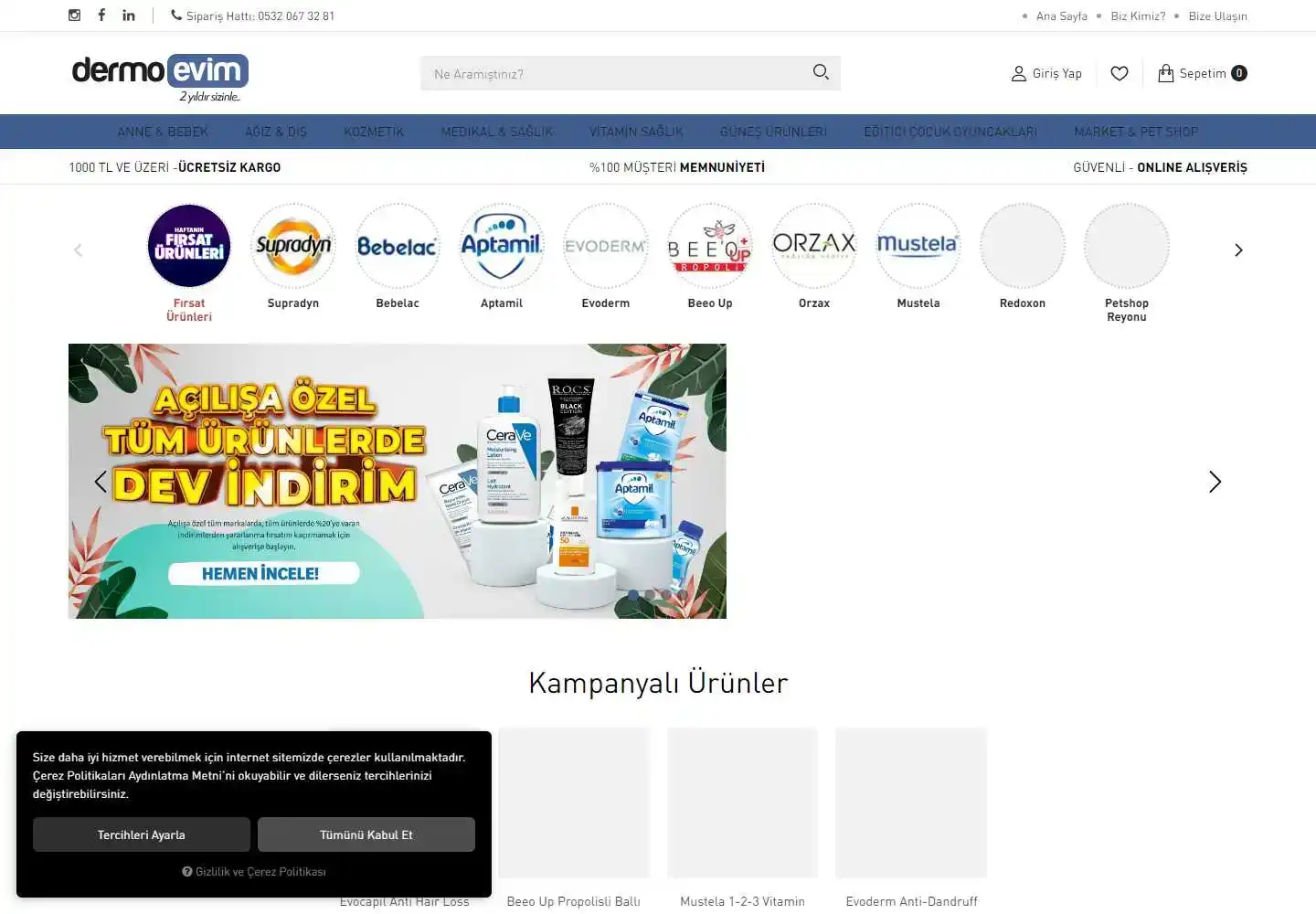Open Giriş Yap login
This screenshot has width=1316, height=914.
[x=1046, y=73]
